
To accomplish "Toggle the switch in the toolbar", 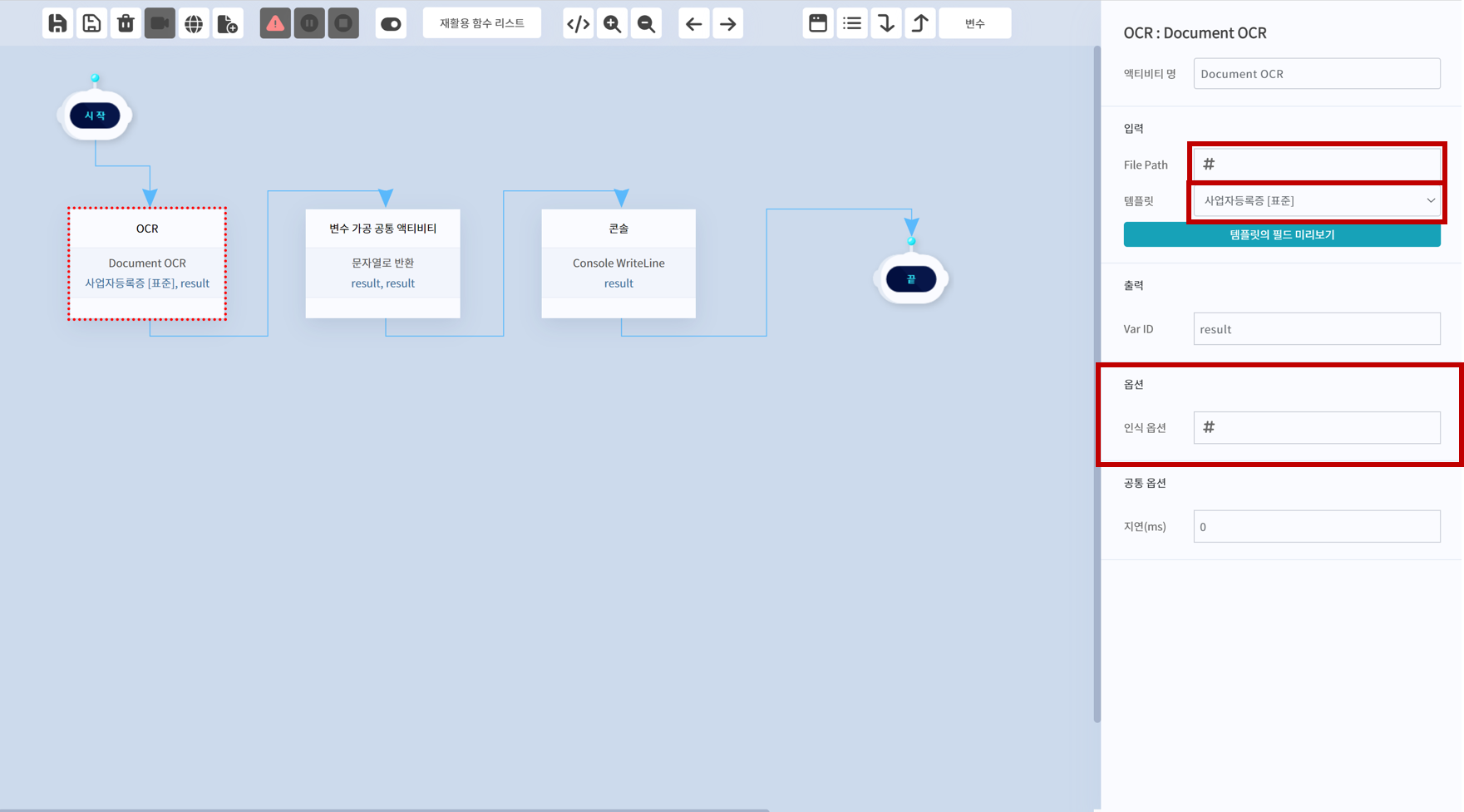I will click(391, 23).
